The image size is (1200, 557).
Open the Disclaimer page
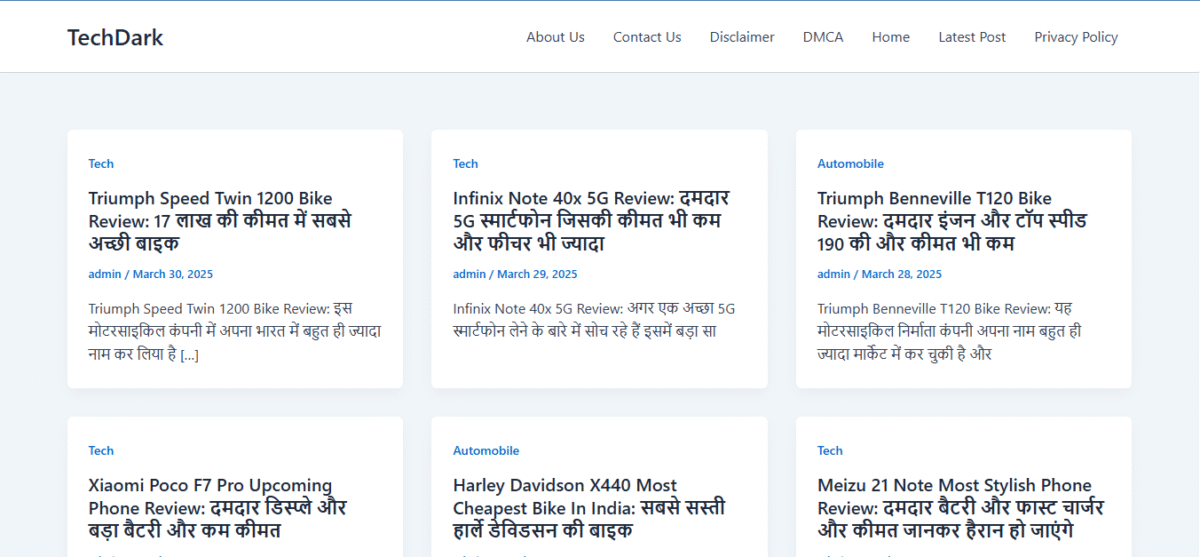(742, 37)
